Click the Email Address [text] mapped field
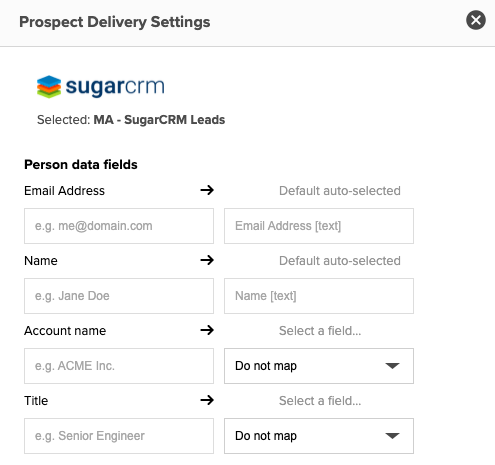Screen dimensions: 495x465 [319, 226]
